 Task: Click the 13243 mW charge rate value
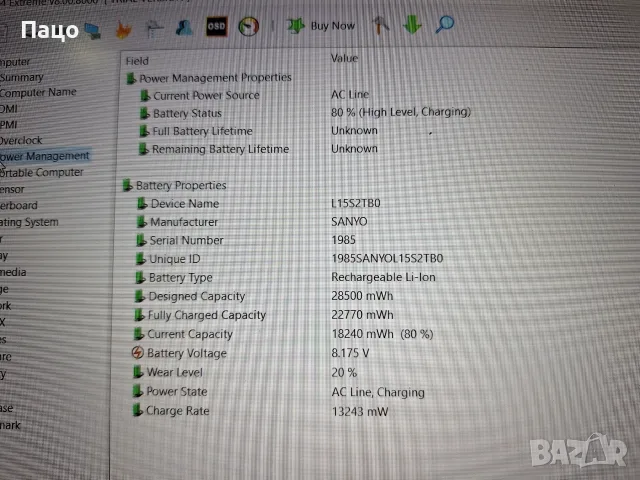pos(360,411)
